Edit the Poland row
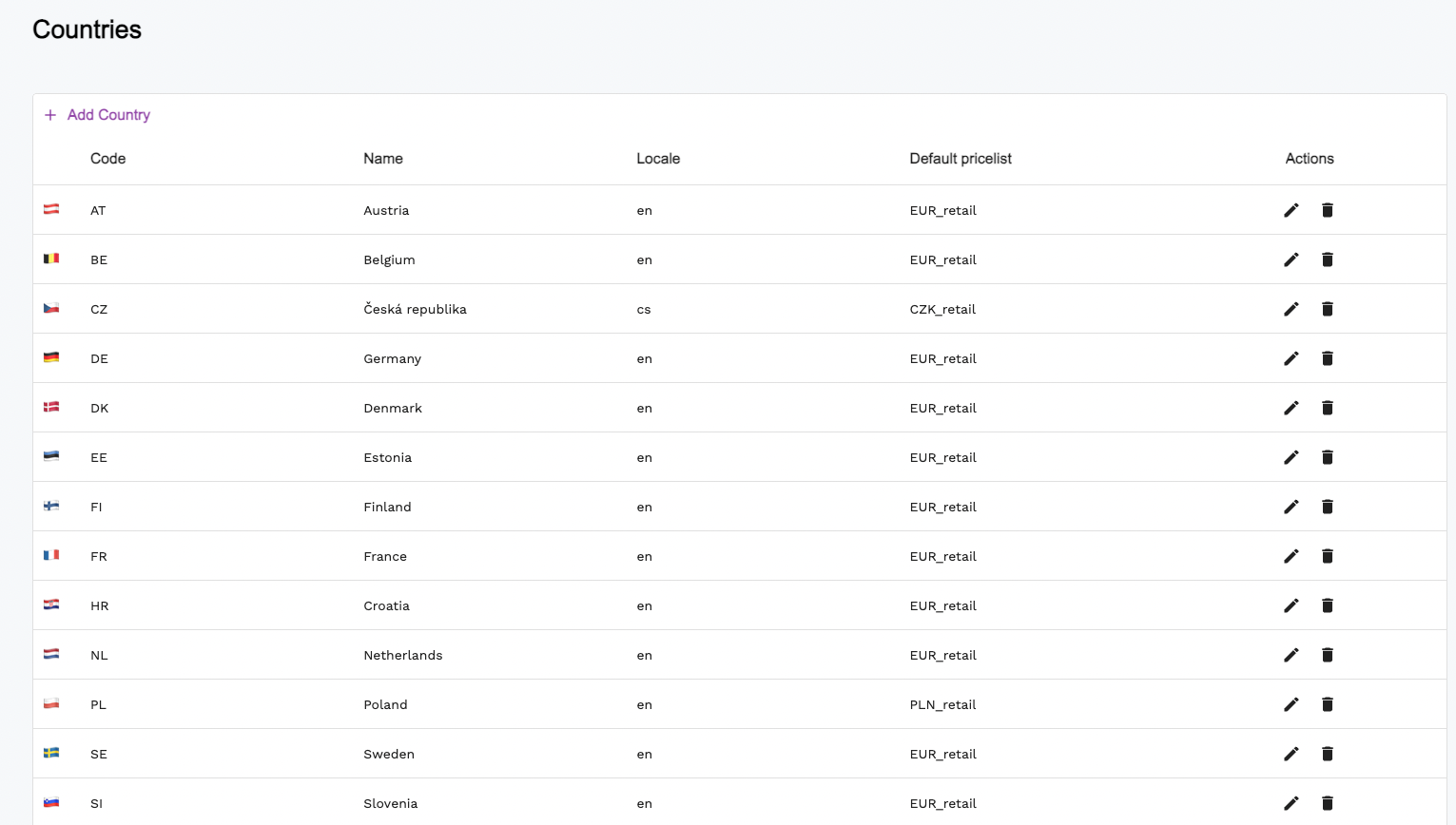Image resolution: width=1456 pixels, height=825 pixels. click(x=1291, y=704)
